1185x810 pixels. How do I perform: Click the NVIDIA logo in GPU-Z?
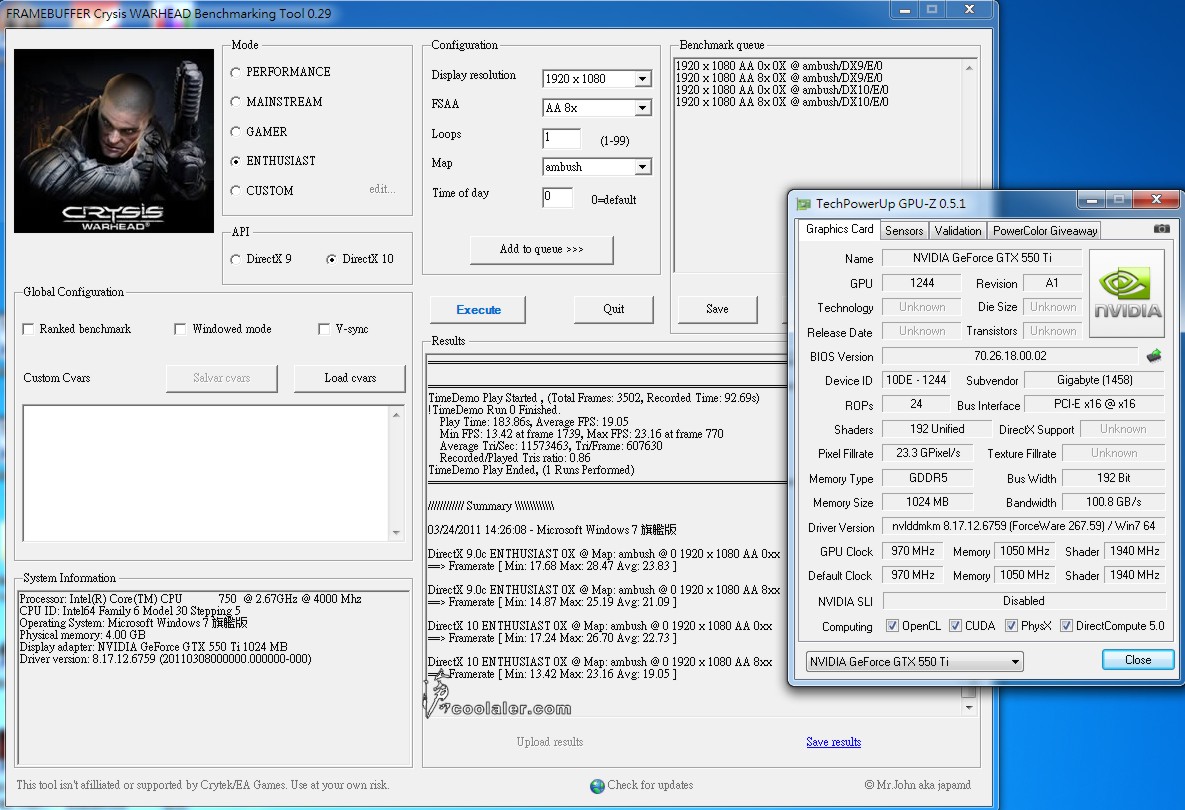tap(1127, 293)
